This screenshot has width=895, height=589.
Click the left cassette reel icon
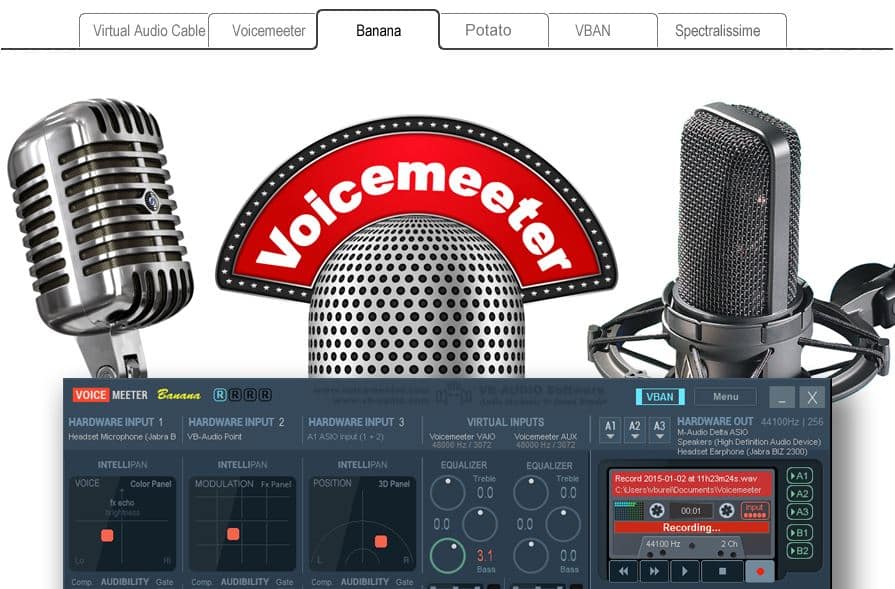[x=657, y=510]
